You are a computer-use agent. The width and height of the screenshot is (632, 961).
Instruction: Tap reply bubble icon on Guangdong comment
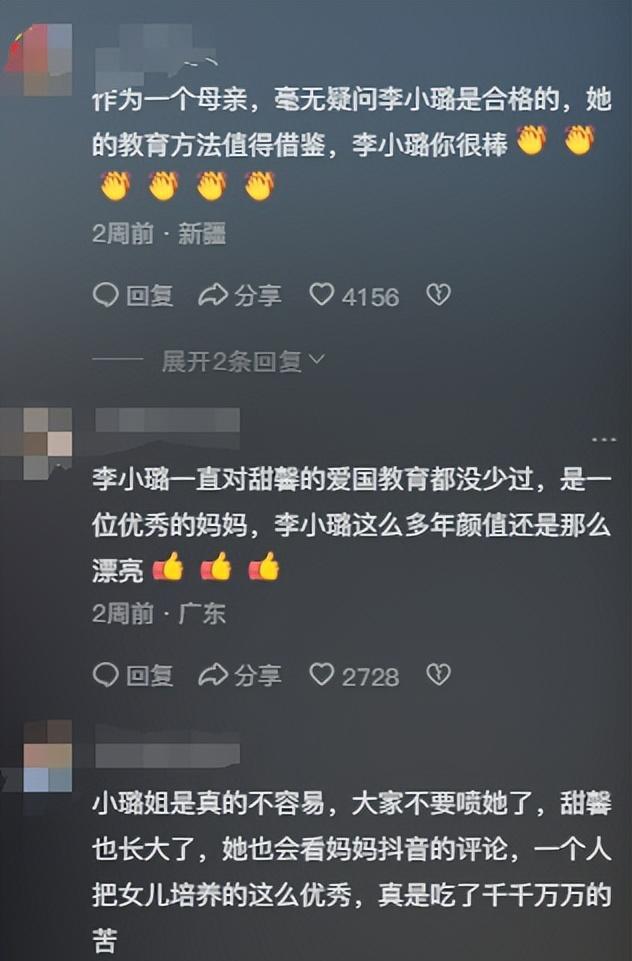pyautogui.click(x=105, y=675)
